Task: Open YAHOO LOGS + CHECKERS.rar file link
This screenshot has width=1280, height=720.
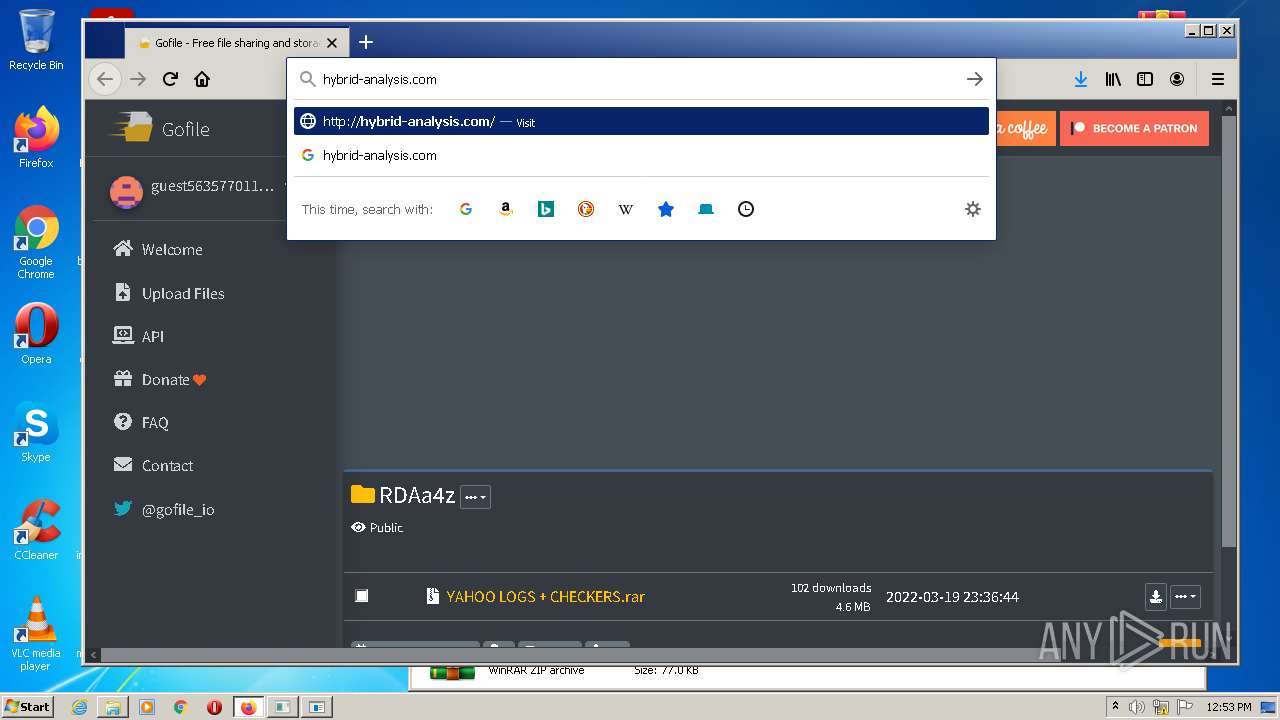Action: coord(545,596)
